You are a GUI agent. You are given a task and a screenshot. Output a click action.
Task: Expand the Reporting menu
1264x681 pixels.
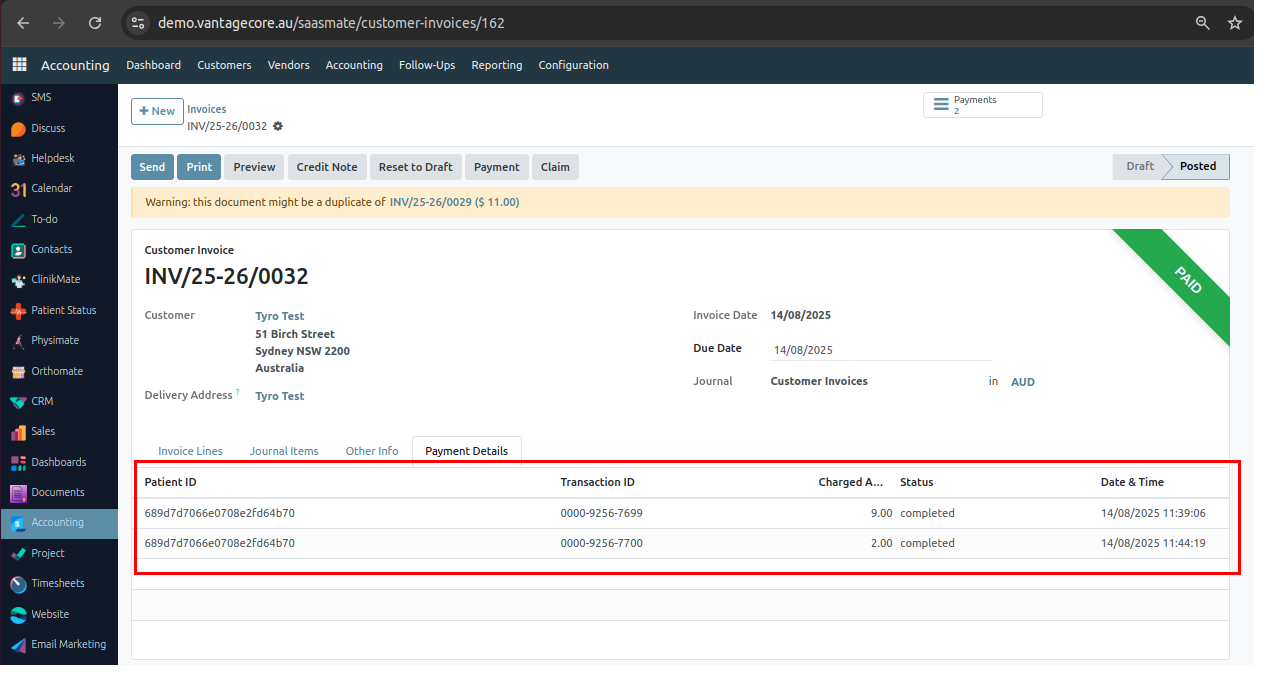click(496, 65)
